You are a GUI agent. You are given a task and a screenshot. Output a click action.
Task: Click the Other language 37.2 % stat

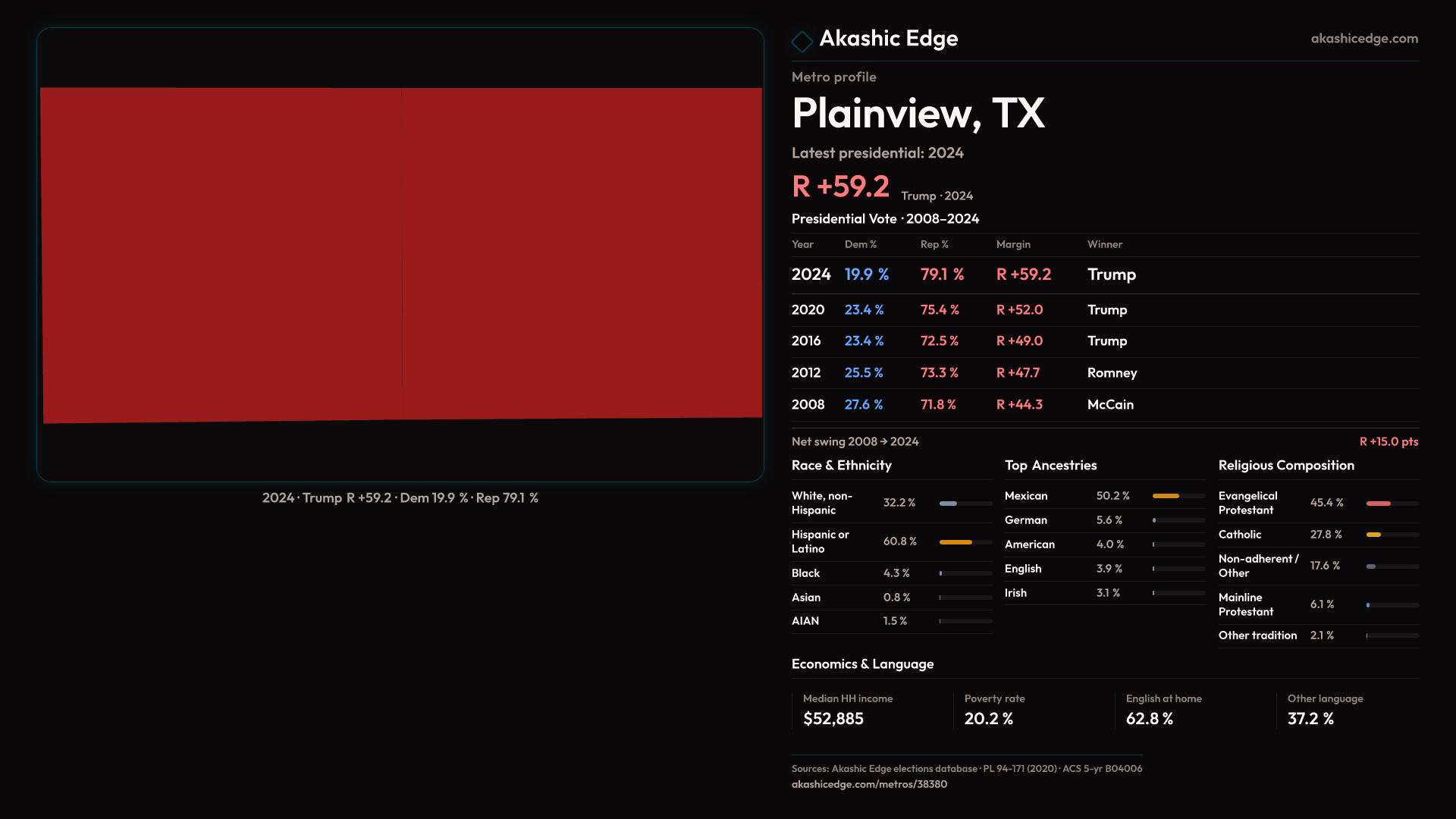click(x=1310, y=718)
